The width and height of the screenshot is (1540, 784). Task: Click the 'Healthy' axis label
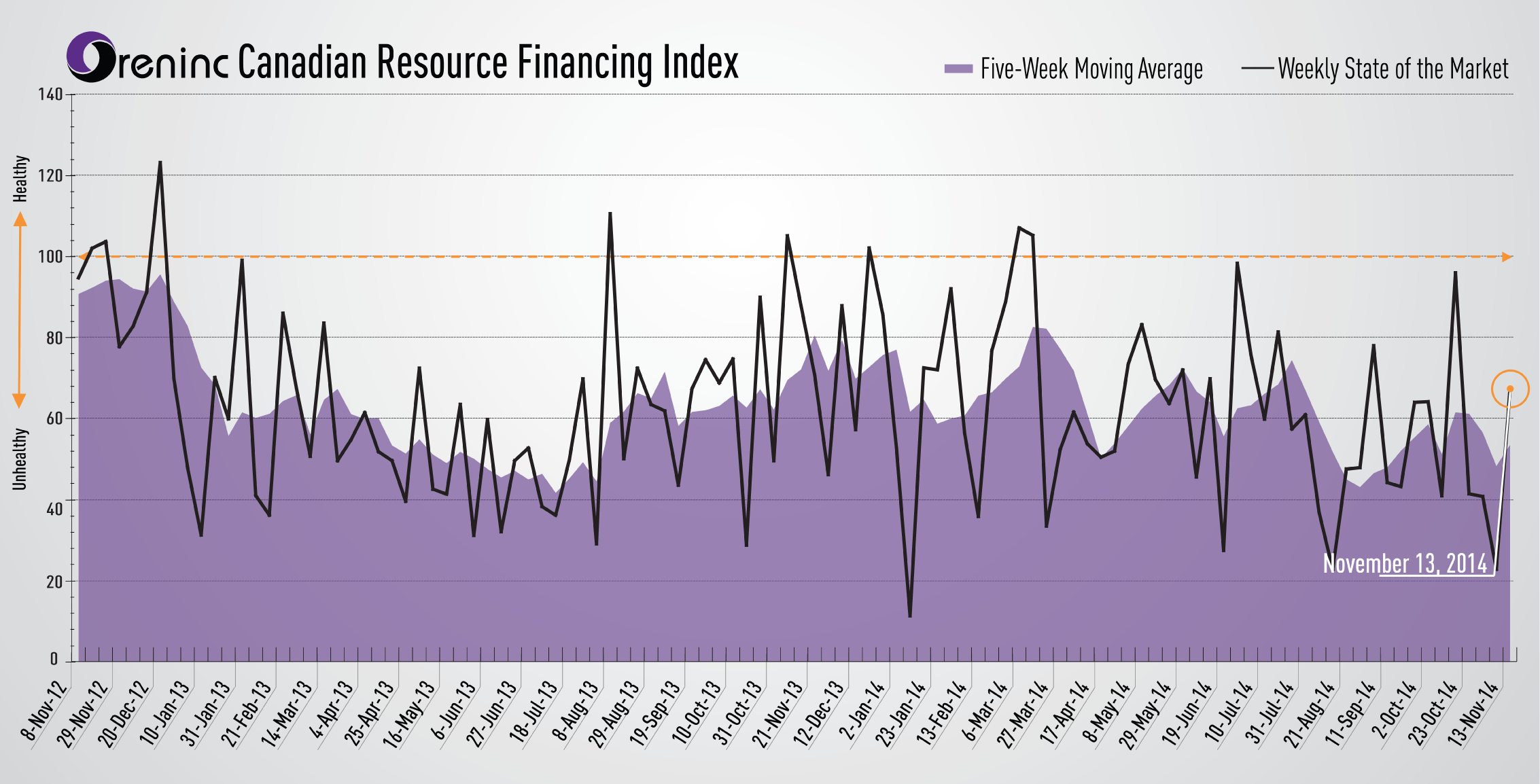pyautogui.click(x=21, y=179)
